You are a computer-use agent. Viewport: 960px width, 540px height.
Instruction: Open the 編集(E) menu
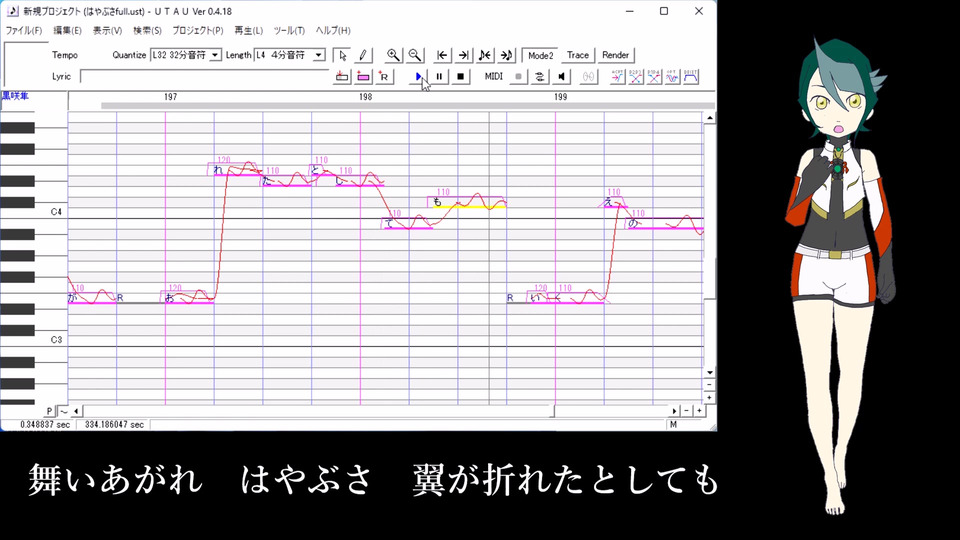click(67, 30)
